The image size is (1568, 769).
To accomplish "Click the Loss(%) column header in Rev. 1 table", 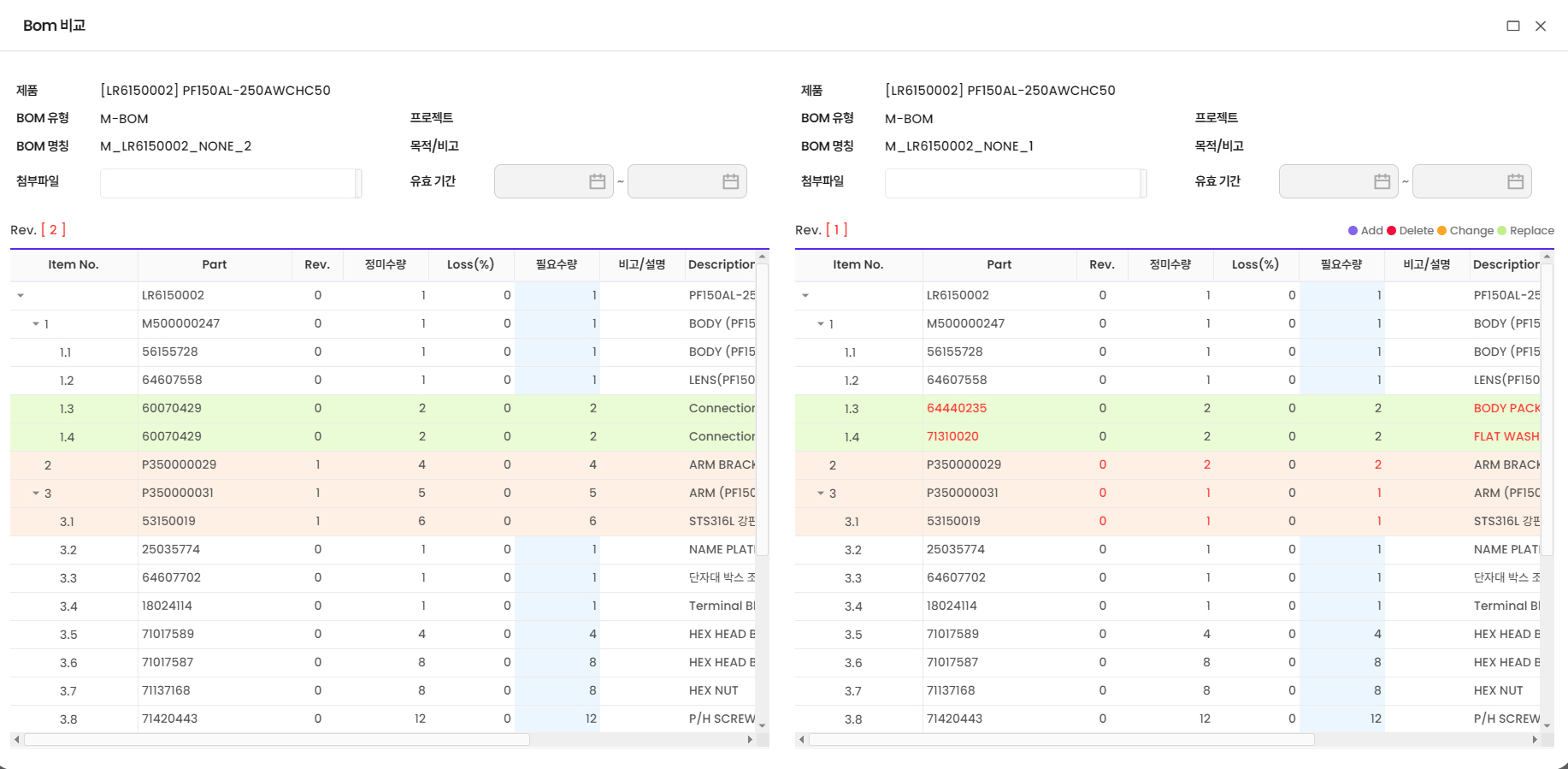I will [x=1255, y=264].
